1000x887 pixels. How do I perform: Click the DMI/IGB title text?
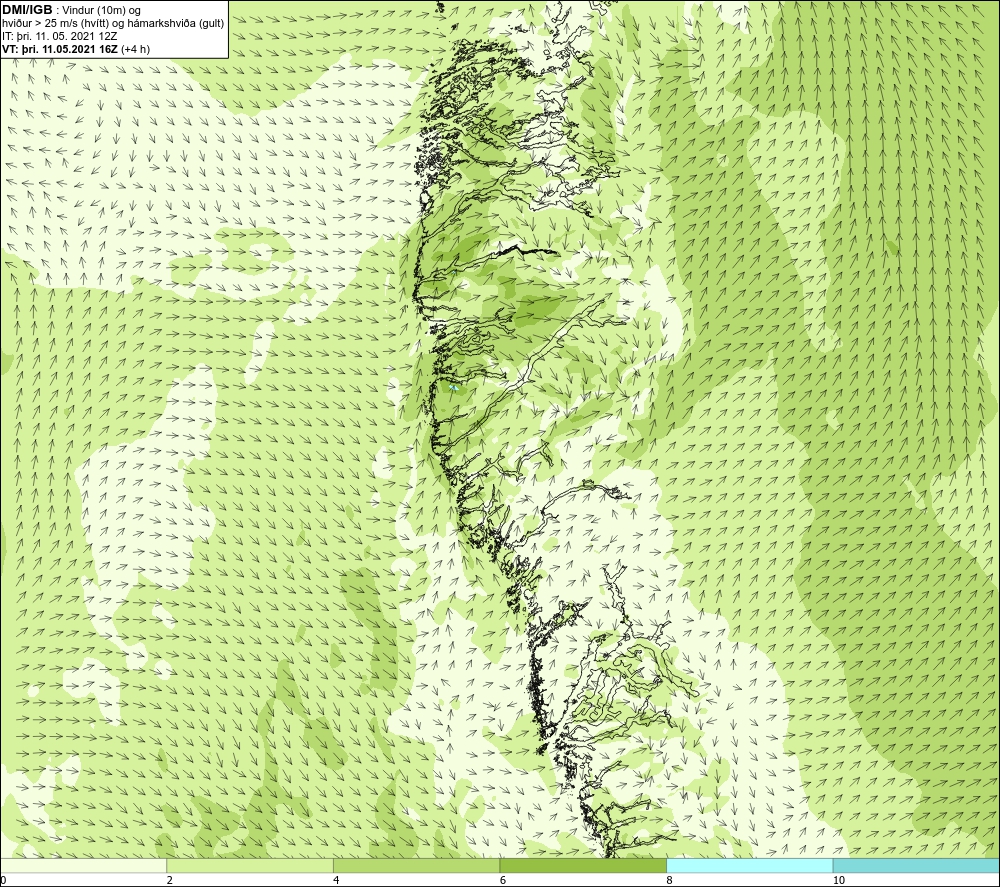pos(27,10)
